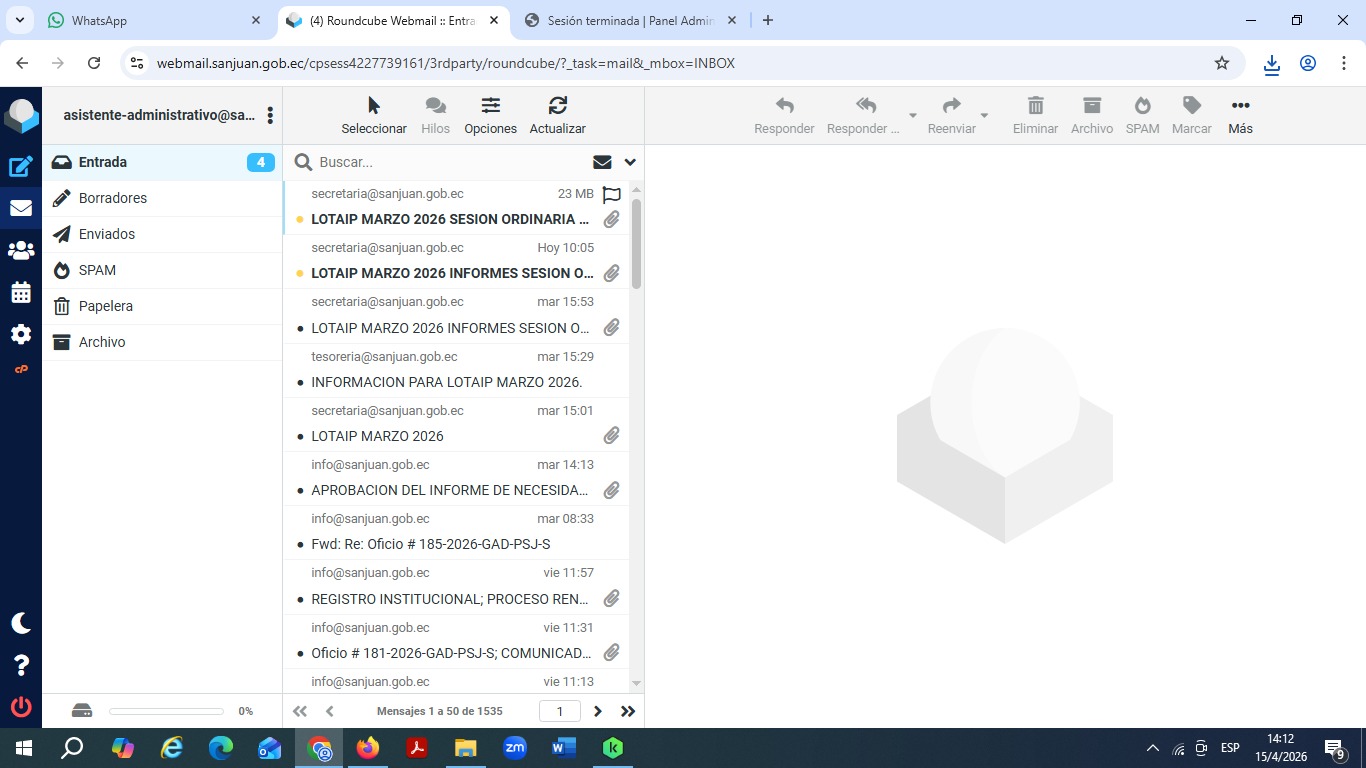Go to next page of messages
The width and height of the screenshot is (1366, 768).
click(x=598, y=711)
